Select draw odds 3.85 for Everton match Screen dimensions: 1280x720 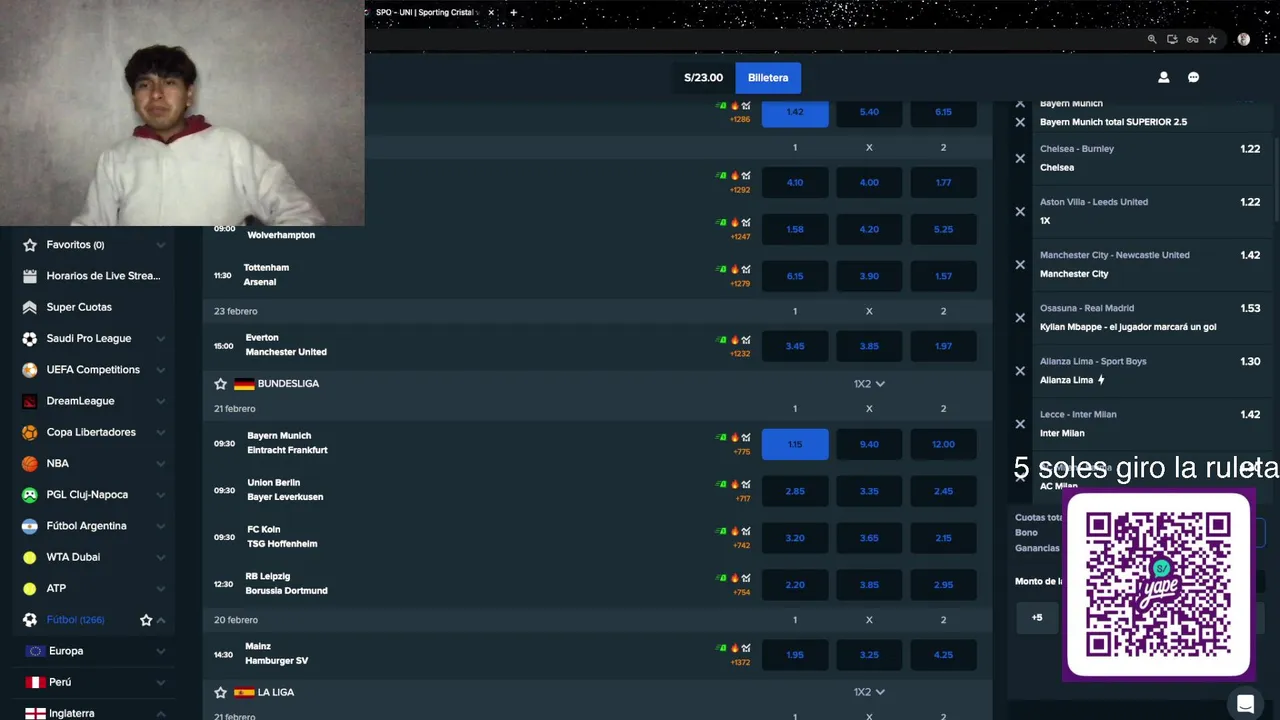(869, 345)
